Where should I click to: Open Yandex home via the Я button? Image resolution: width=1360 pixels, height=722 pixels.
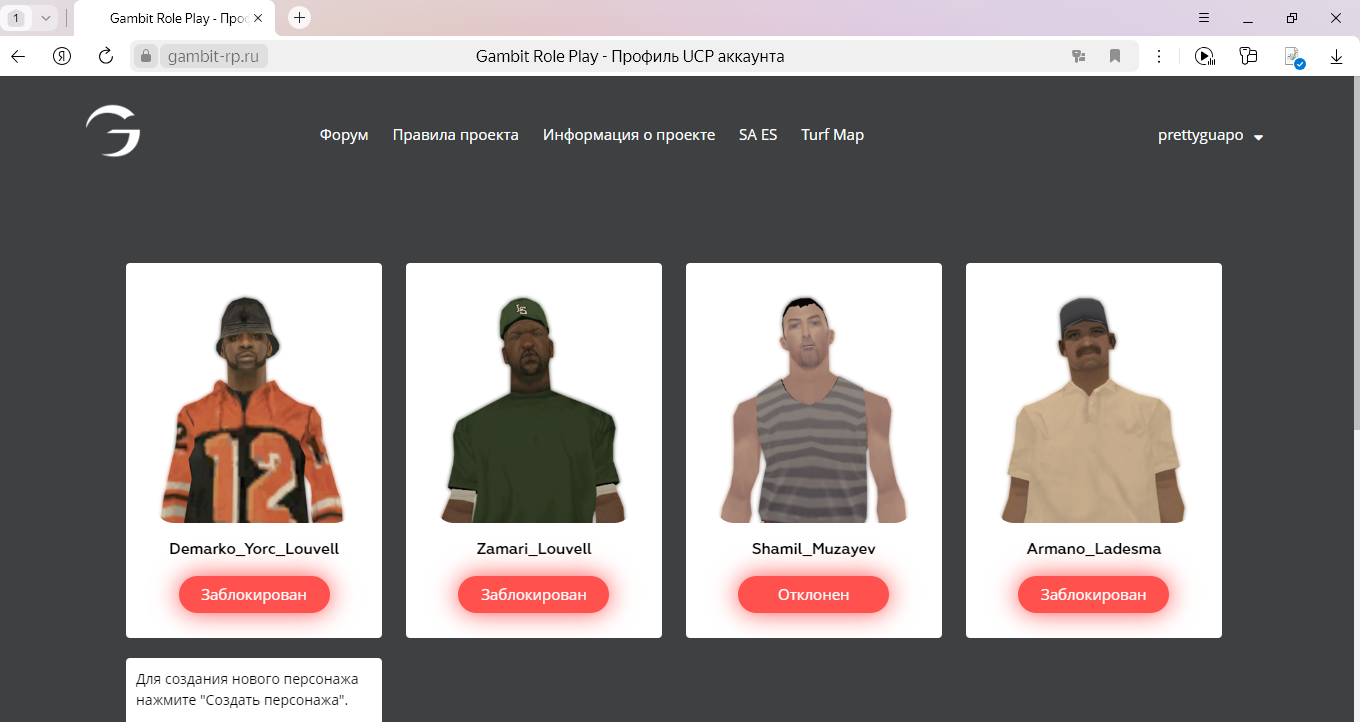pos(62,57)
